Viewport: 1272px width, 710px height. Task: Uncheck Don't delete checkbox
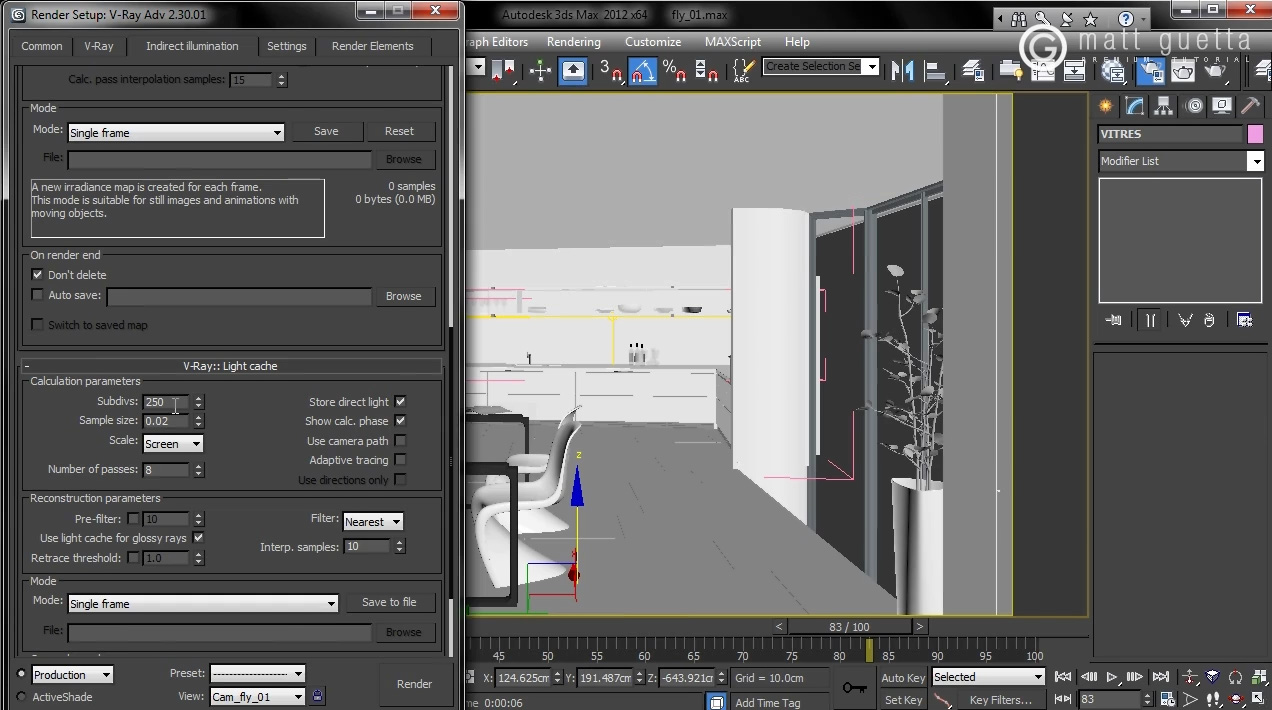pyautogui.click(x=38, y=274)
